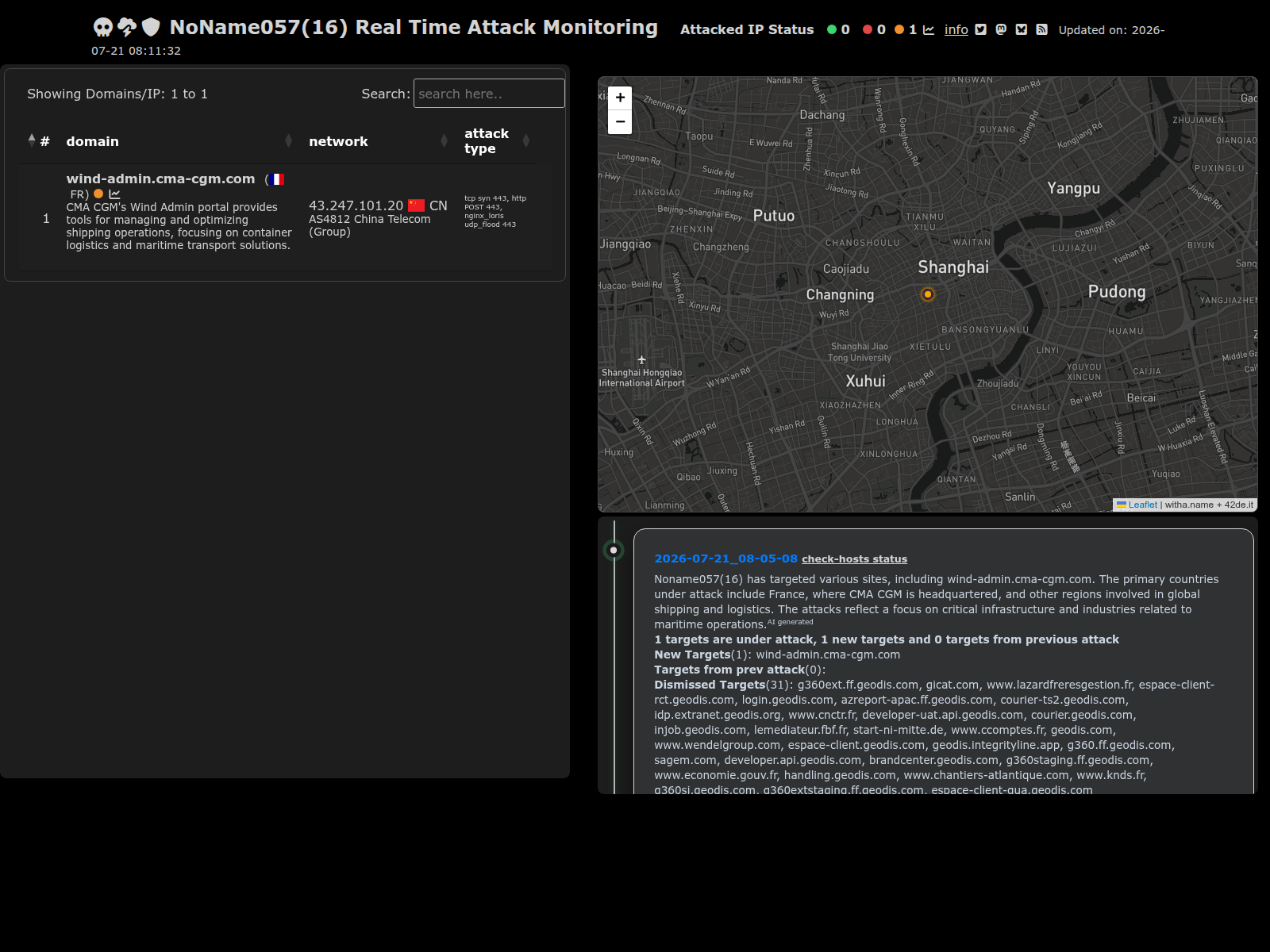Click the skull icon in the header

click(103, 28)
